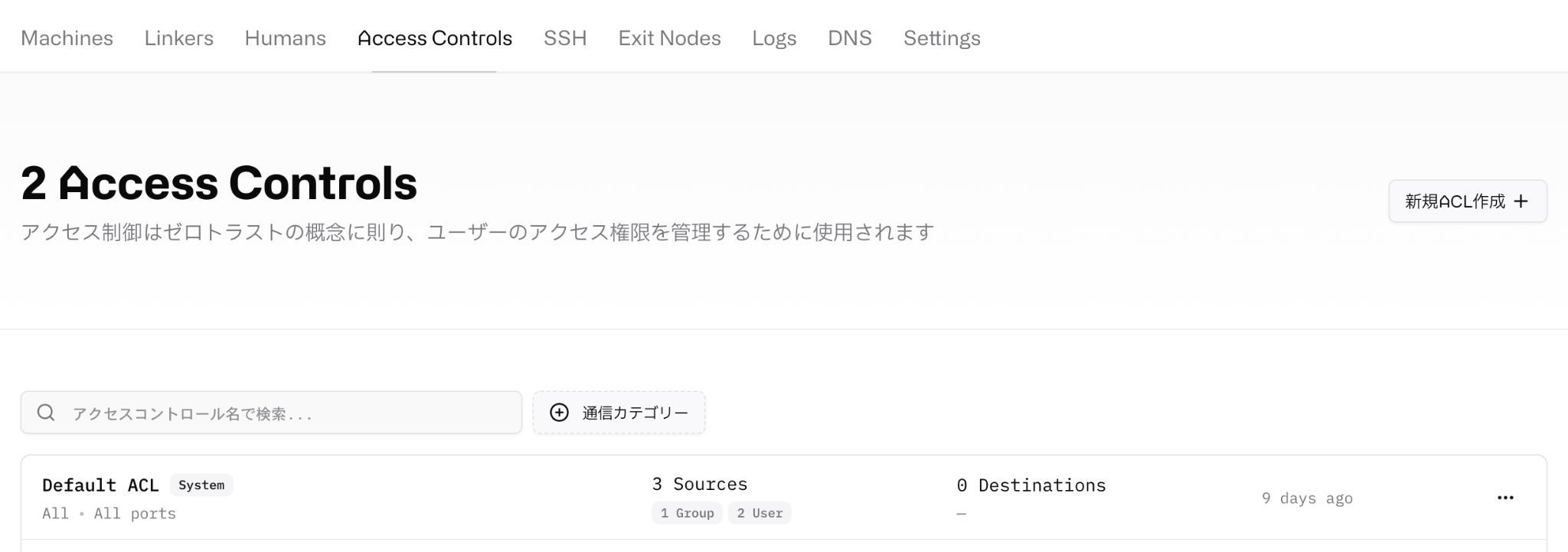Open the 通信カテゴリー filter dropdown

click(x=619, y=413)
